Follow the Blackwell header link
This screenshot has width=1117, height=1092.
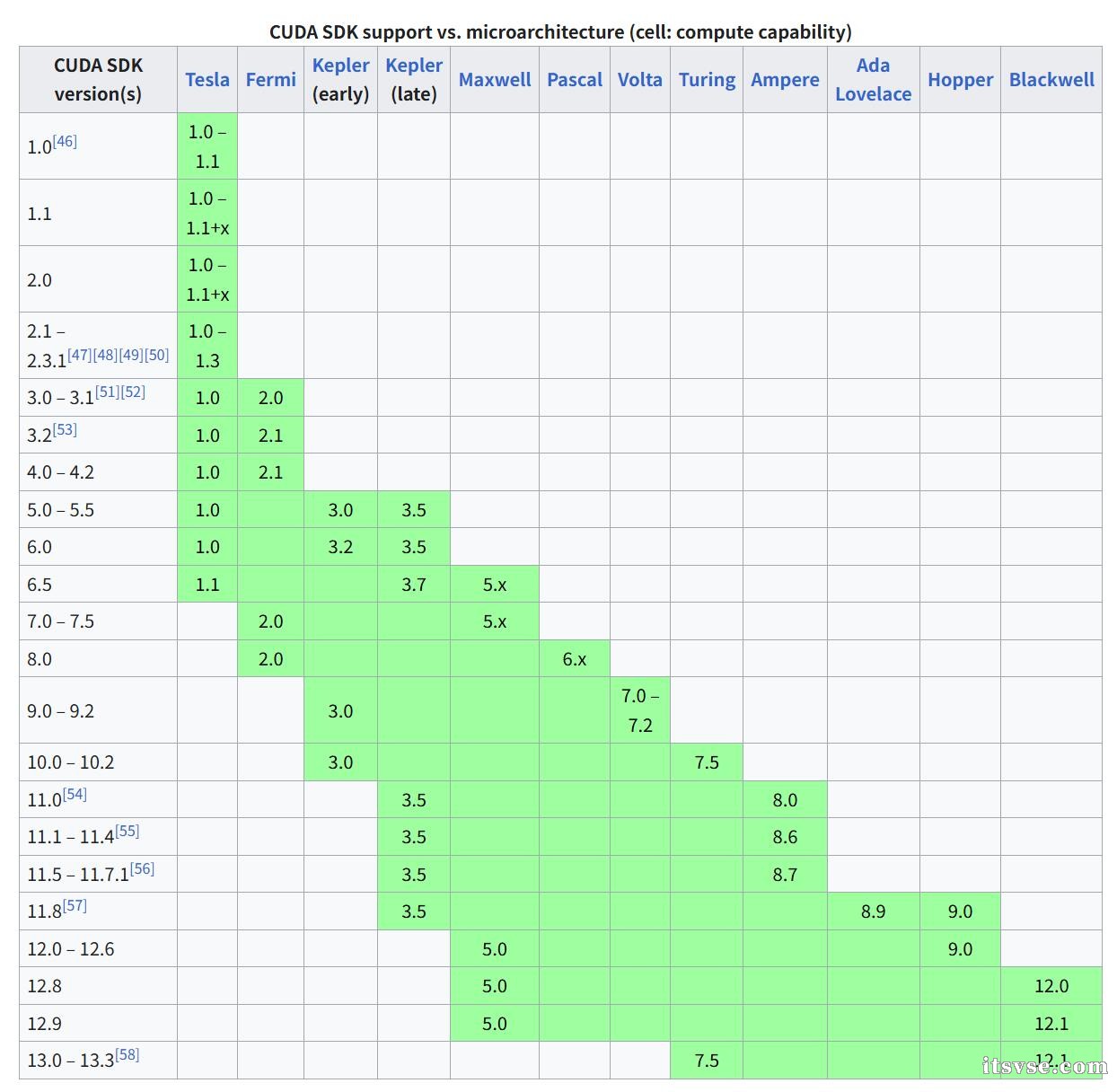click(1051, 79)
